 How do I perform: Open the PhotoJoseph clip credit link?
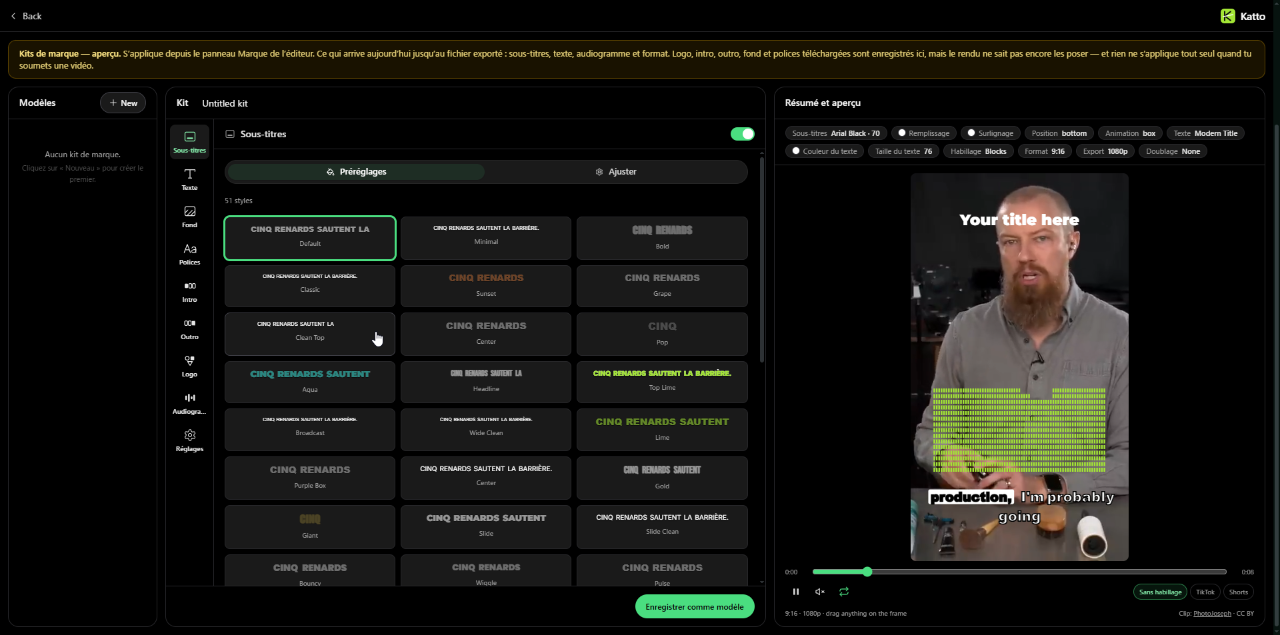[1213, 613]
